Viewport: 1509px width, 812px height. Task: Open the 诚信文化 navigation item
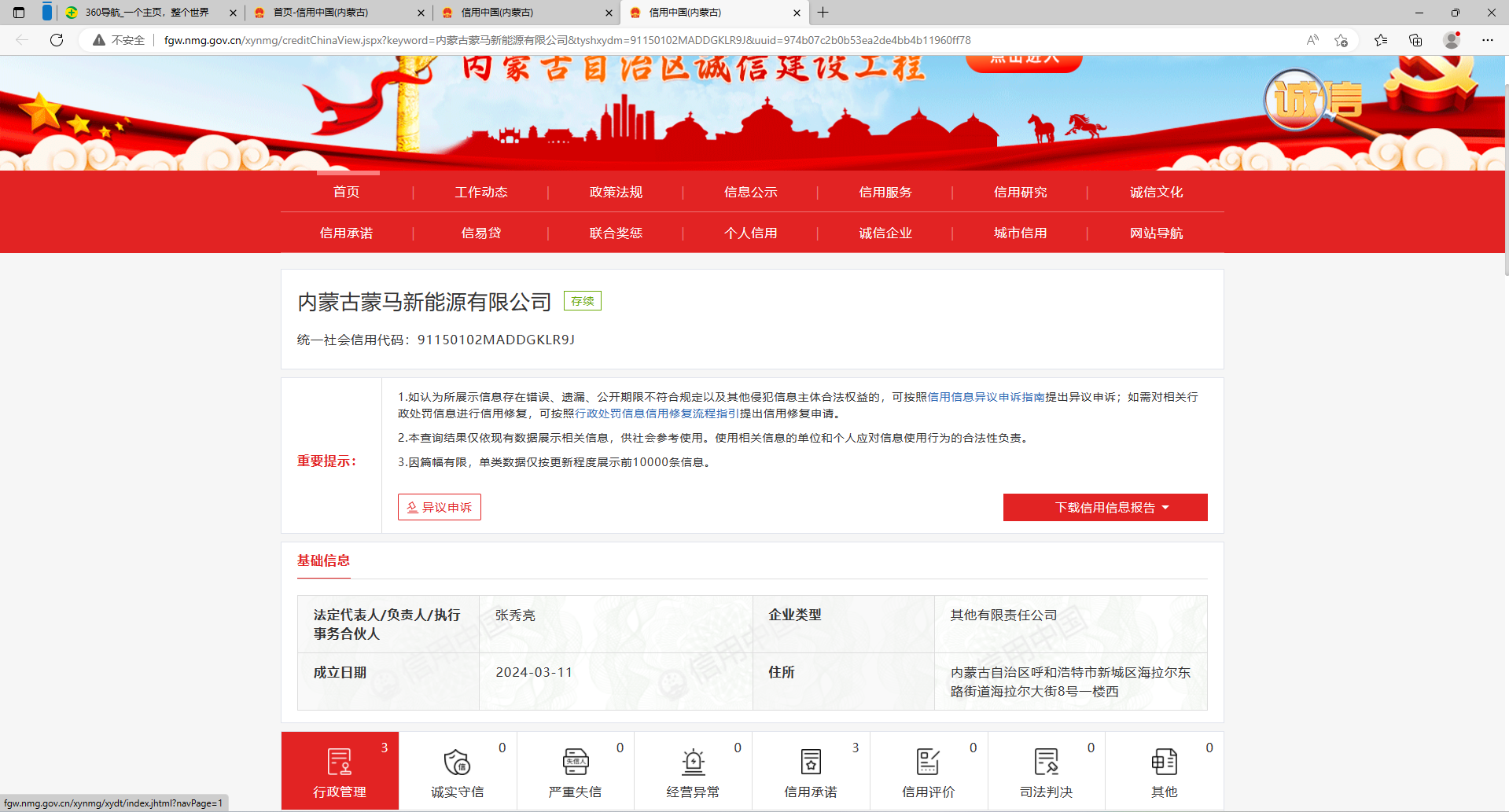(x=1157, y=192)
